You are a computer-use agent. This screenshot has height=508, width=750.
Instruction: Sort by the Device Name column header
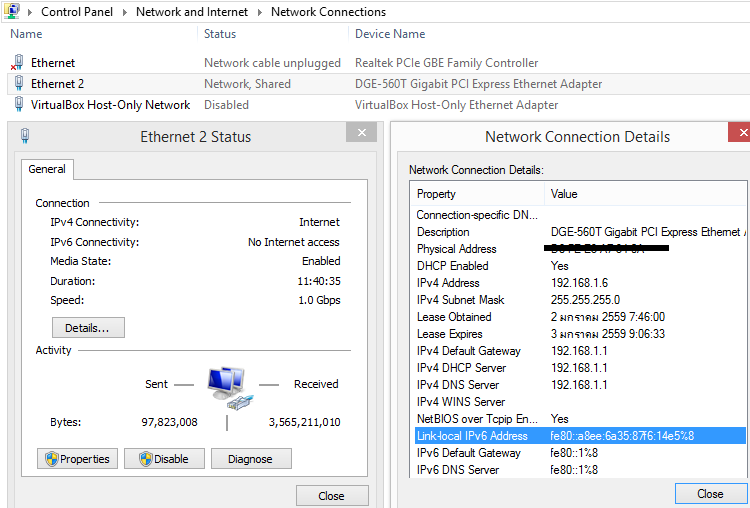tap(390, 34)
